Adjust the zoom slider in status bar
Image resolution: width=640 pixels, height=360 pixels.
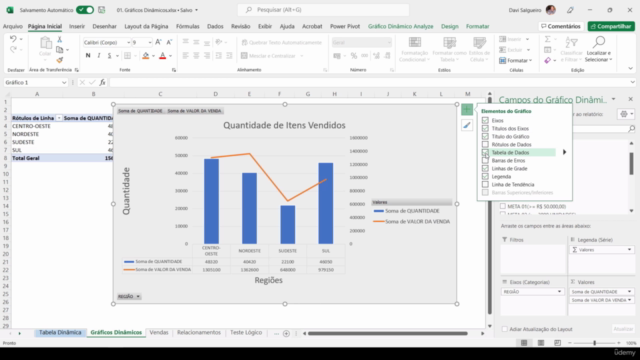coord(594,343)
